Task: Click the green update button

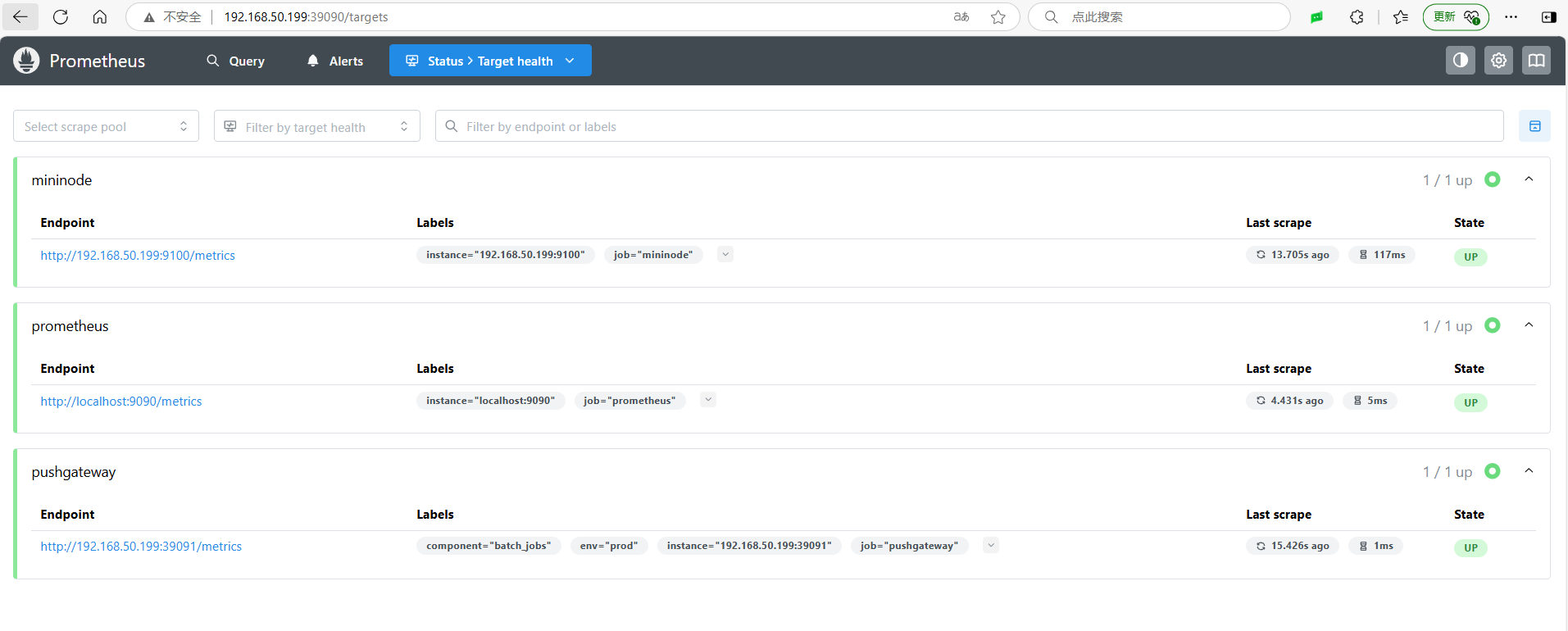Action: tap(1456, 17)
